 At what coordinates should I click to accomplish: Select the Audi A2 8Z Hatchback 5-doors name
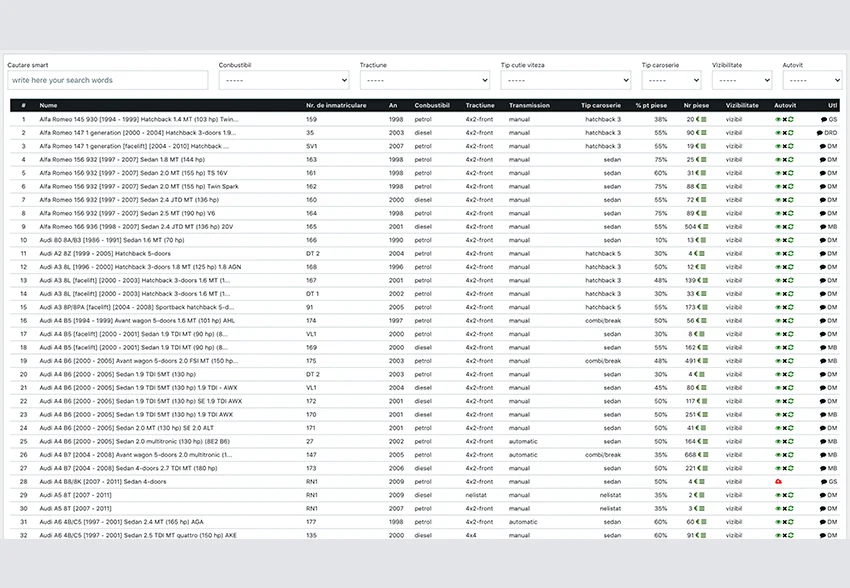(x=105, y=254)
